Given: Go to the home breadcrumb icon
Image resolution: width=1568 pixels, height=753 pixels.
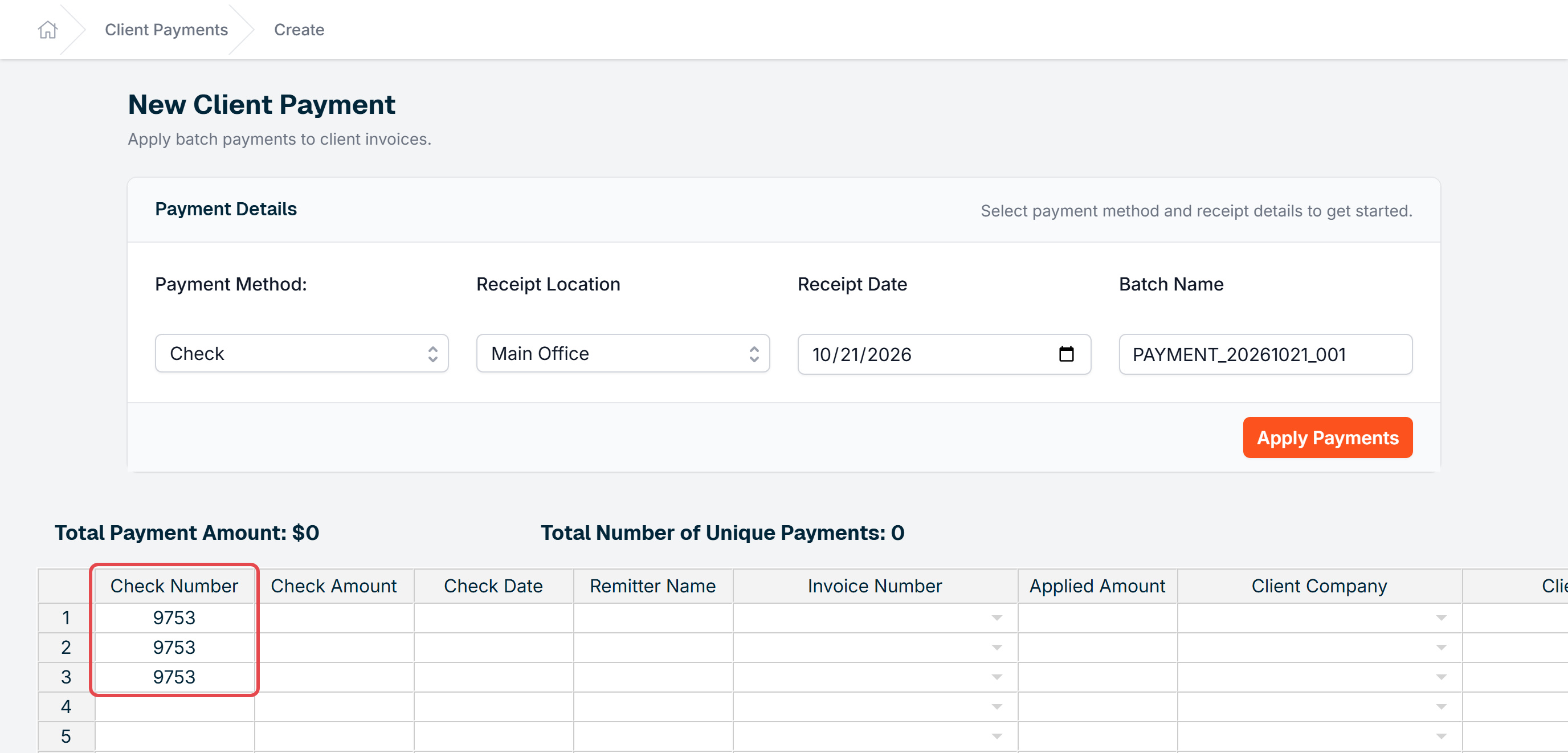Looking at the screenshot, I should [x=47, y=30].
